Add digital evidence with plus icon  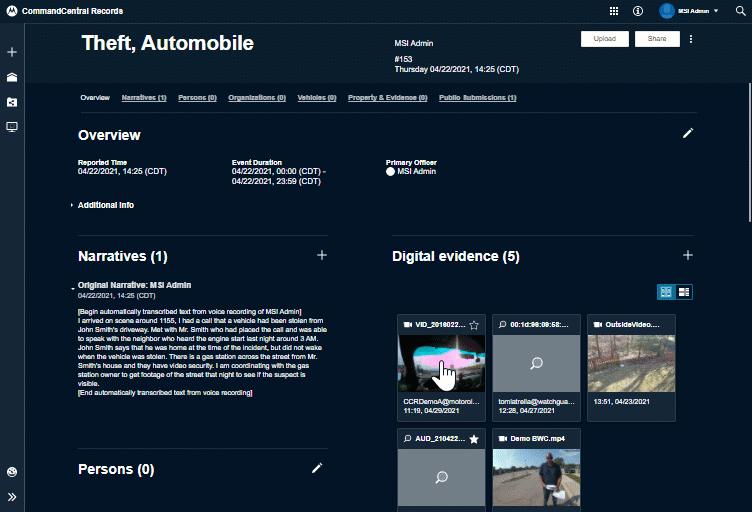[x=687, y=256]
